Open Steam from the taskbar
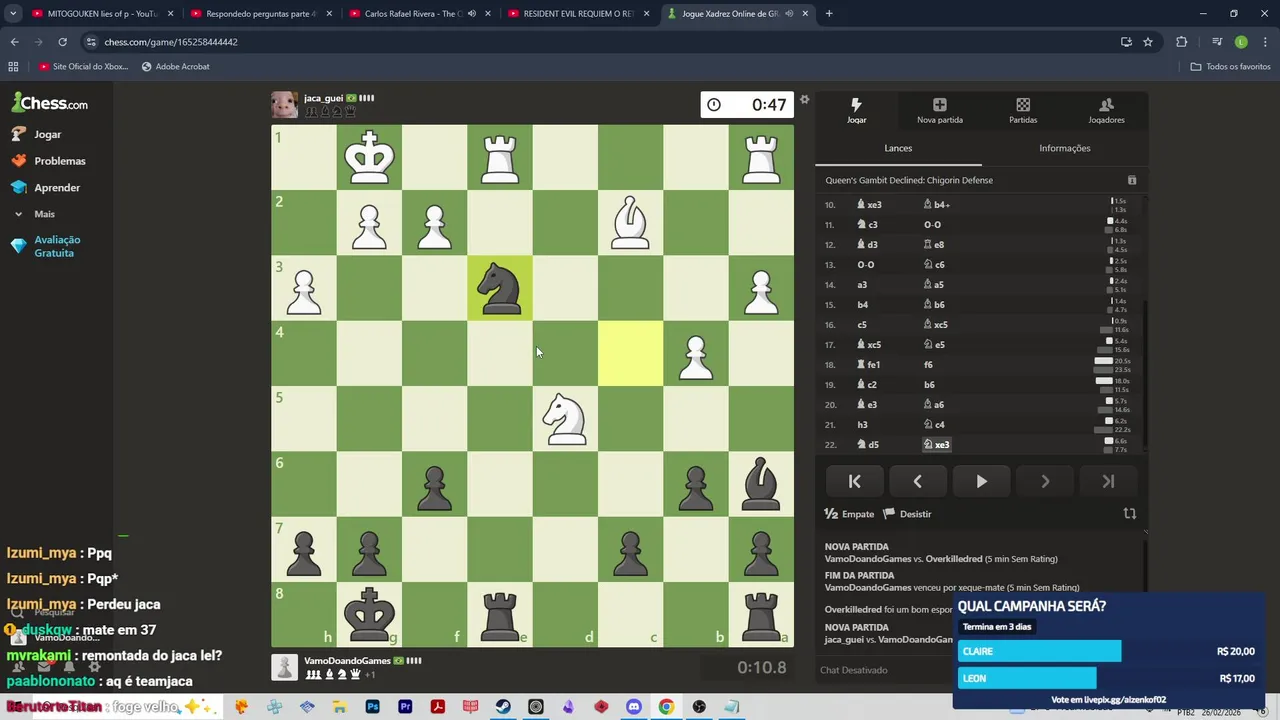Screen dimensions: 1280x720 click(503, 707)
